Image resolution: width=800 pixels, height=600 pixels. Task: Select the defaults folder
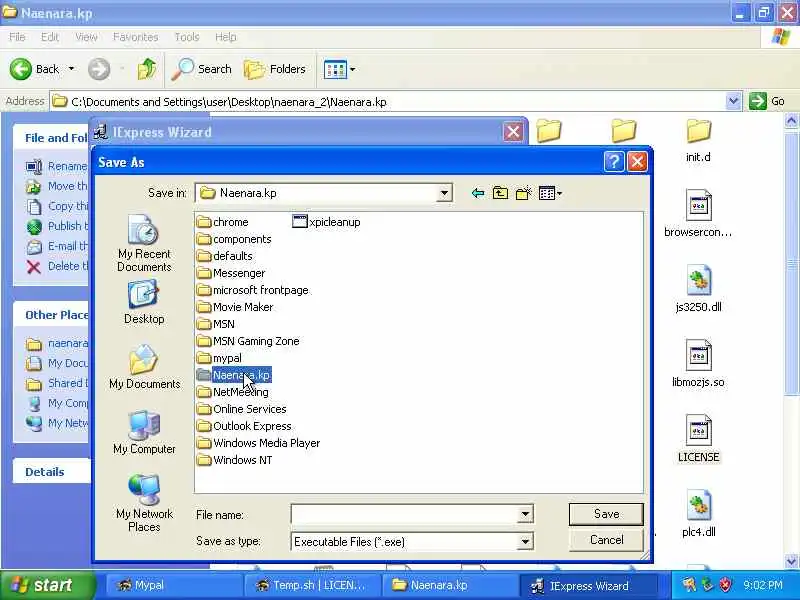click(x=225, y=256)
